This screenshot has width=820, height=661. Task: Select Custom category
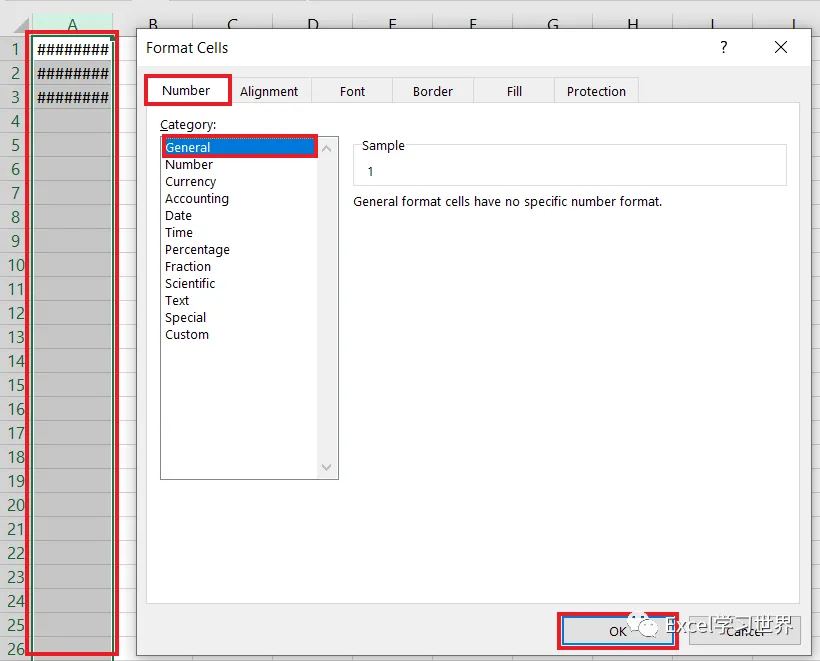[240, 335]
